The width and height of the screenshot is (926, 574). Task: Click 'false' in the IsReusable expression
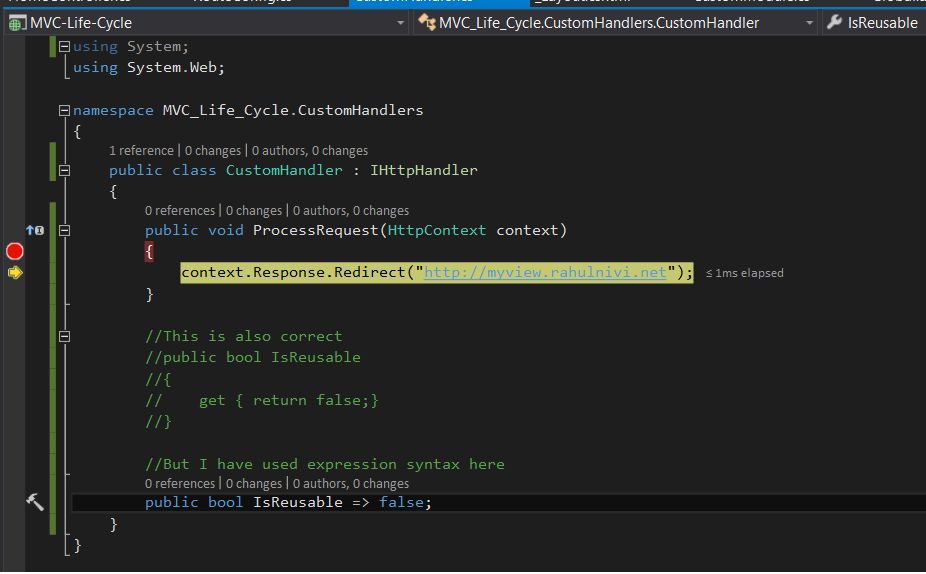click(x=401, y=503)
